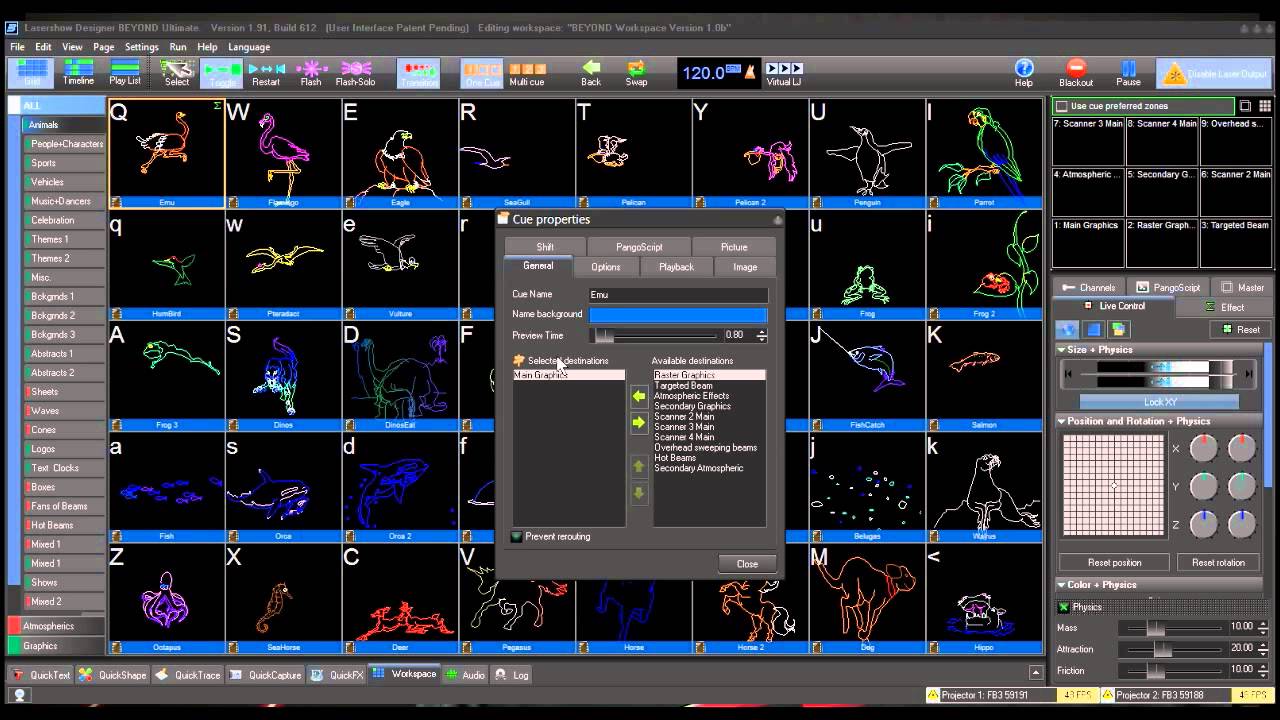Click Disable Laser Output

(1213, 73)
